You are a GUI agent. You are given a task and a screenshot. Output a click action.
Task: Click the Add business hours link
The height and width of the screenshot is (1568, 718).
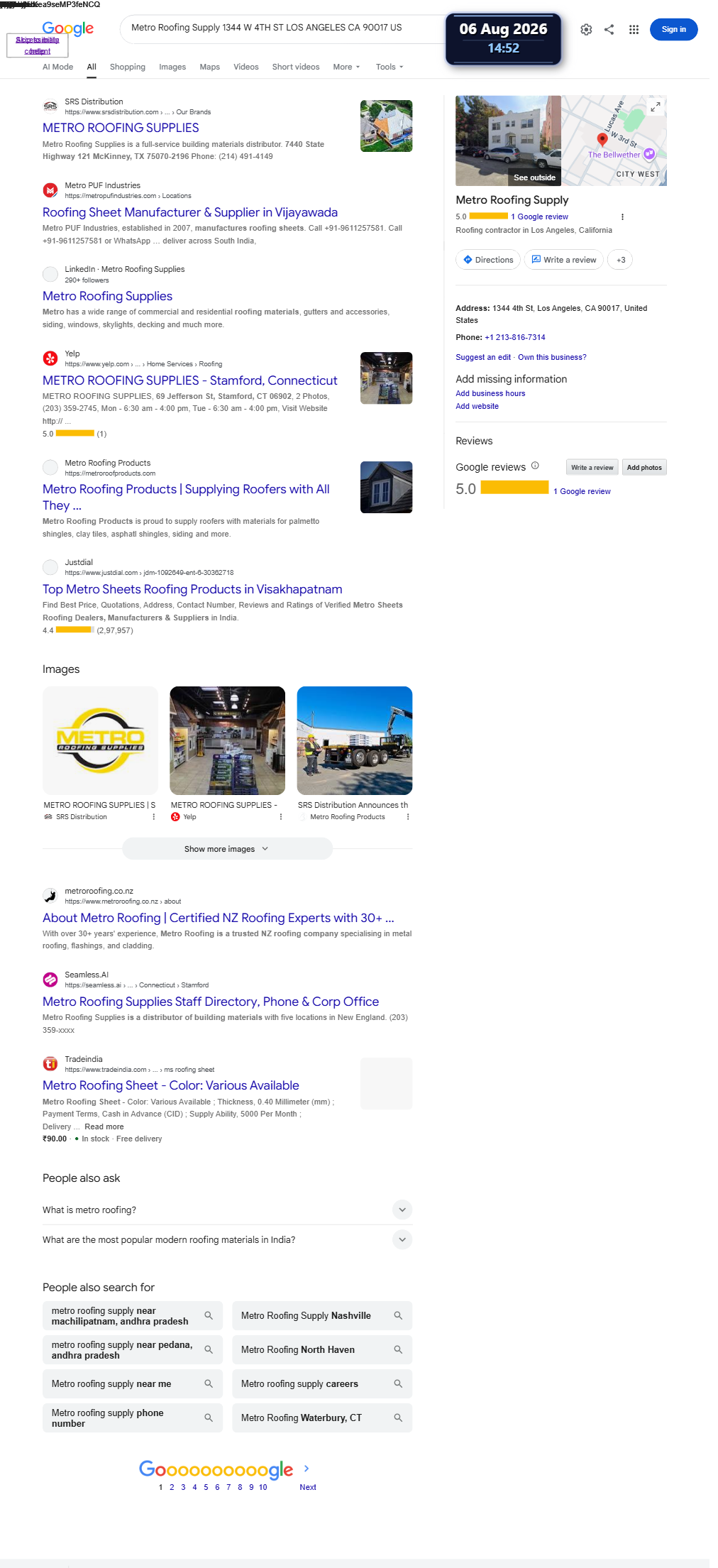pos(490,394)
